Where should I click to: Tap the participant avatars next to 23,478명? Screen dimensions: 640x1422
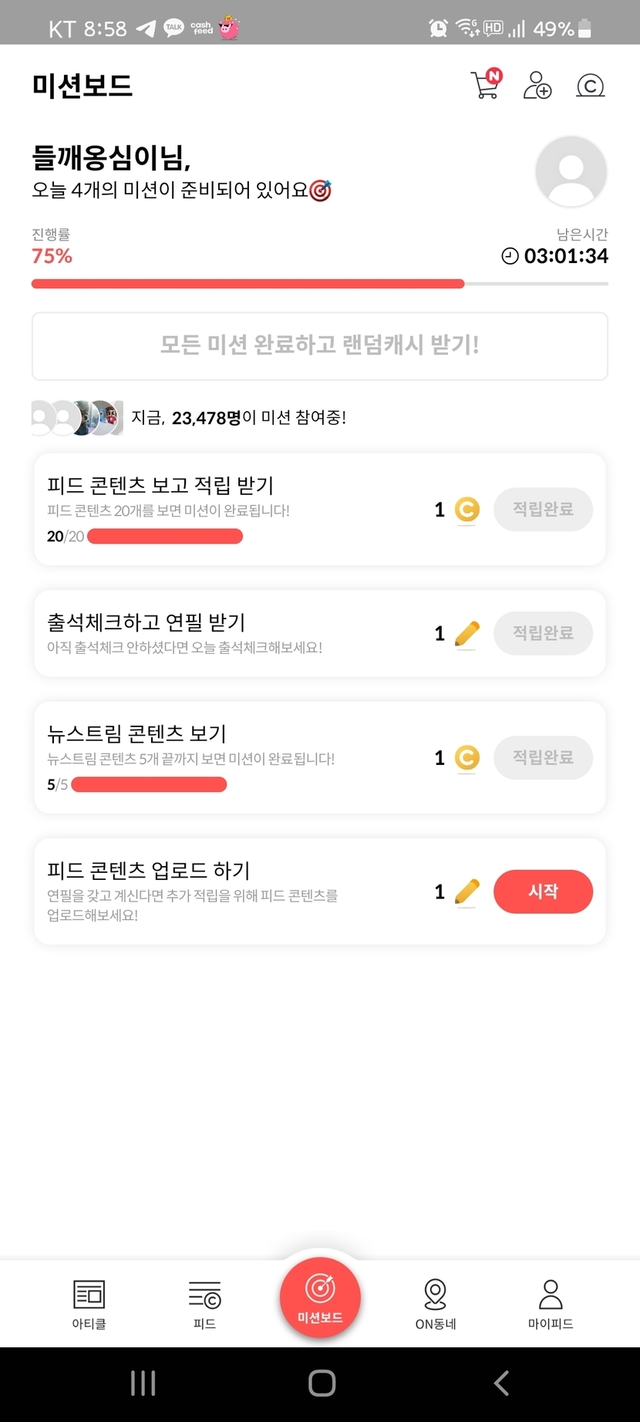(x=76, y=418)
